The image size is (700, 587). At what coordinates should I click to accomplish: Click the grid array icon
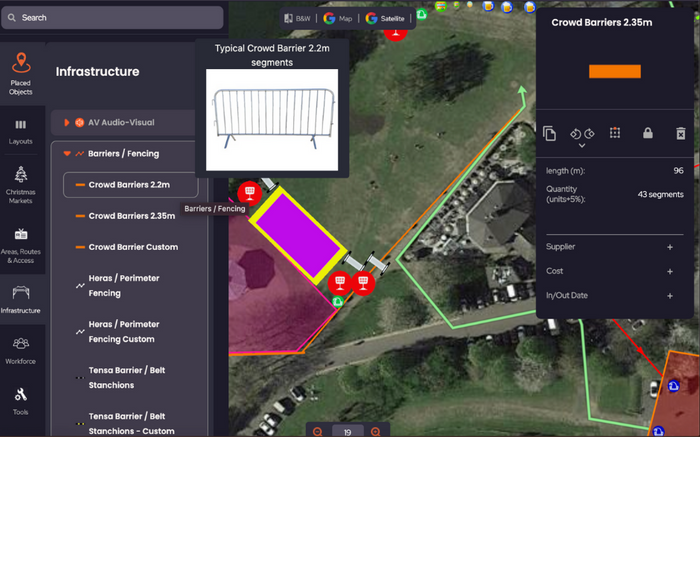615,133
